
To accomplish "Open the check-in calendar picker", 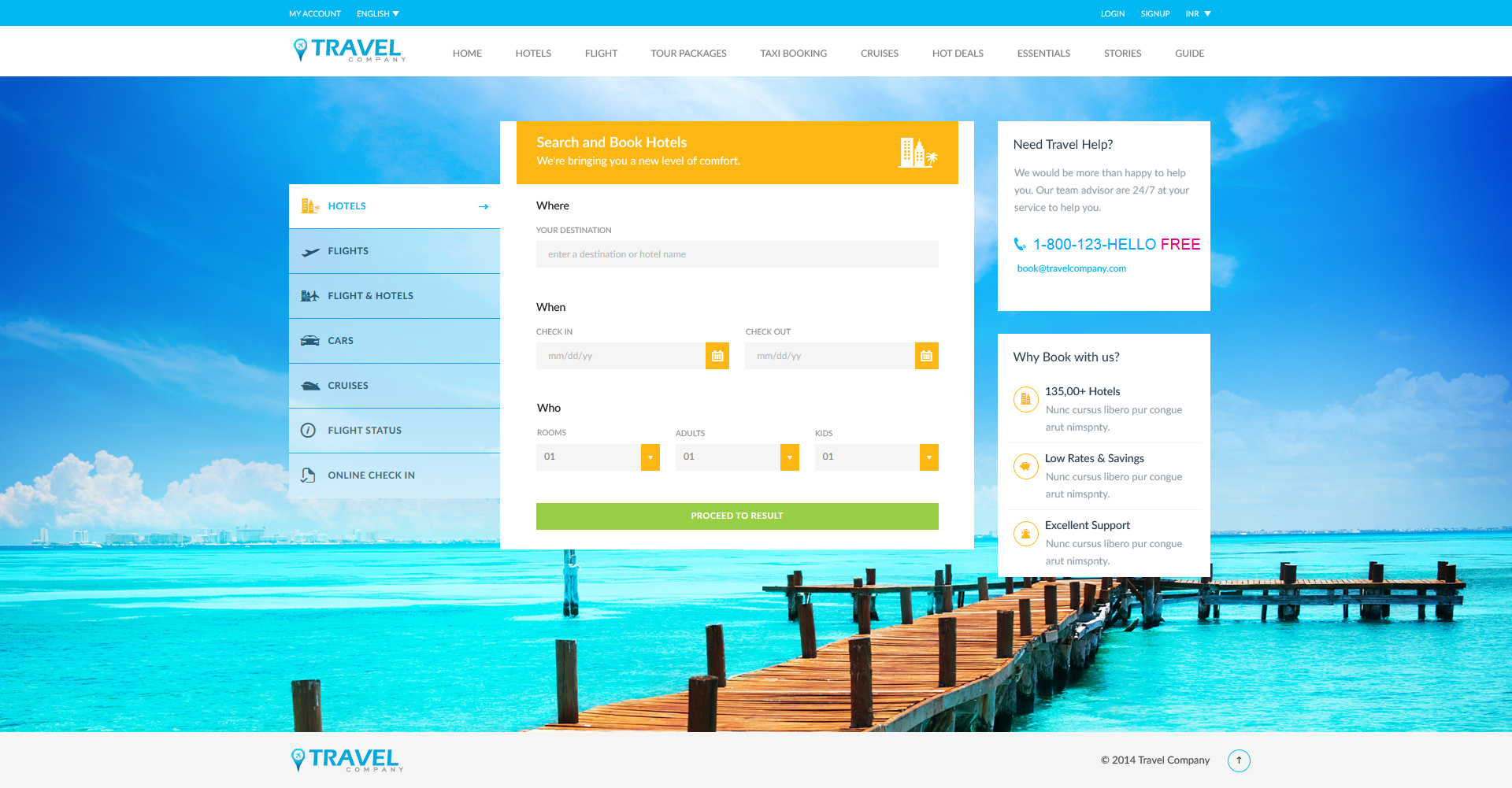I will click(x=717, y=356).
